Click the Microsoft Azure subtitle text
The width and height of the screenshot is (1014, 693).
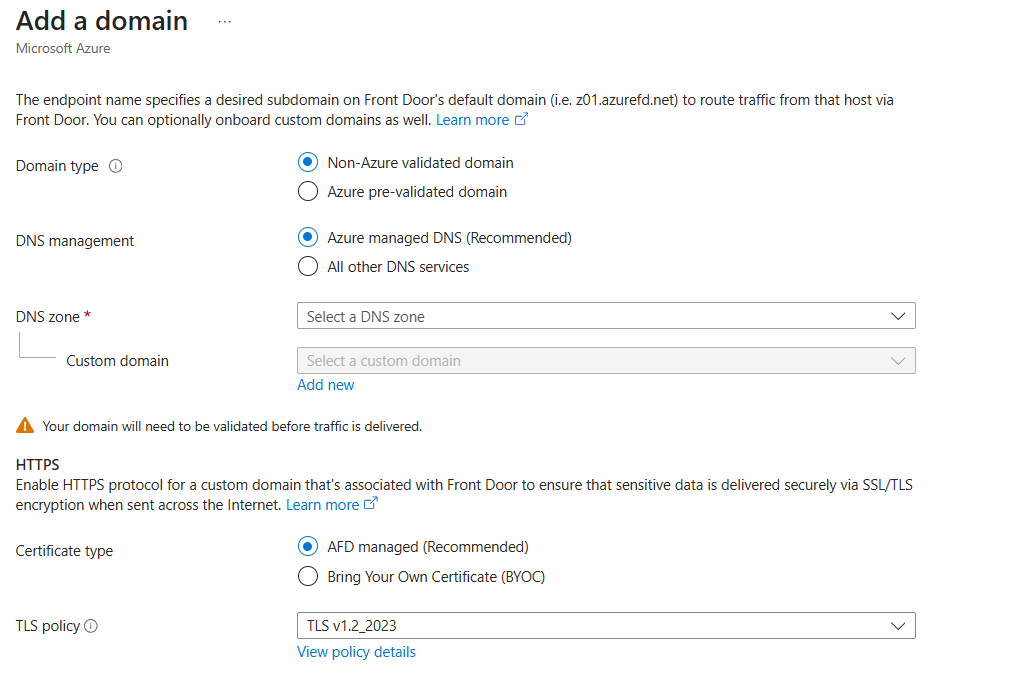[x=63, y=48]
